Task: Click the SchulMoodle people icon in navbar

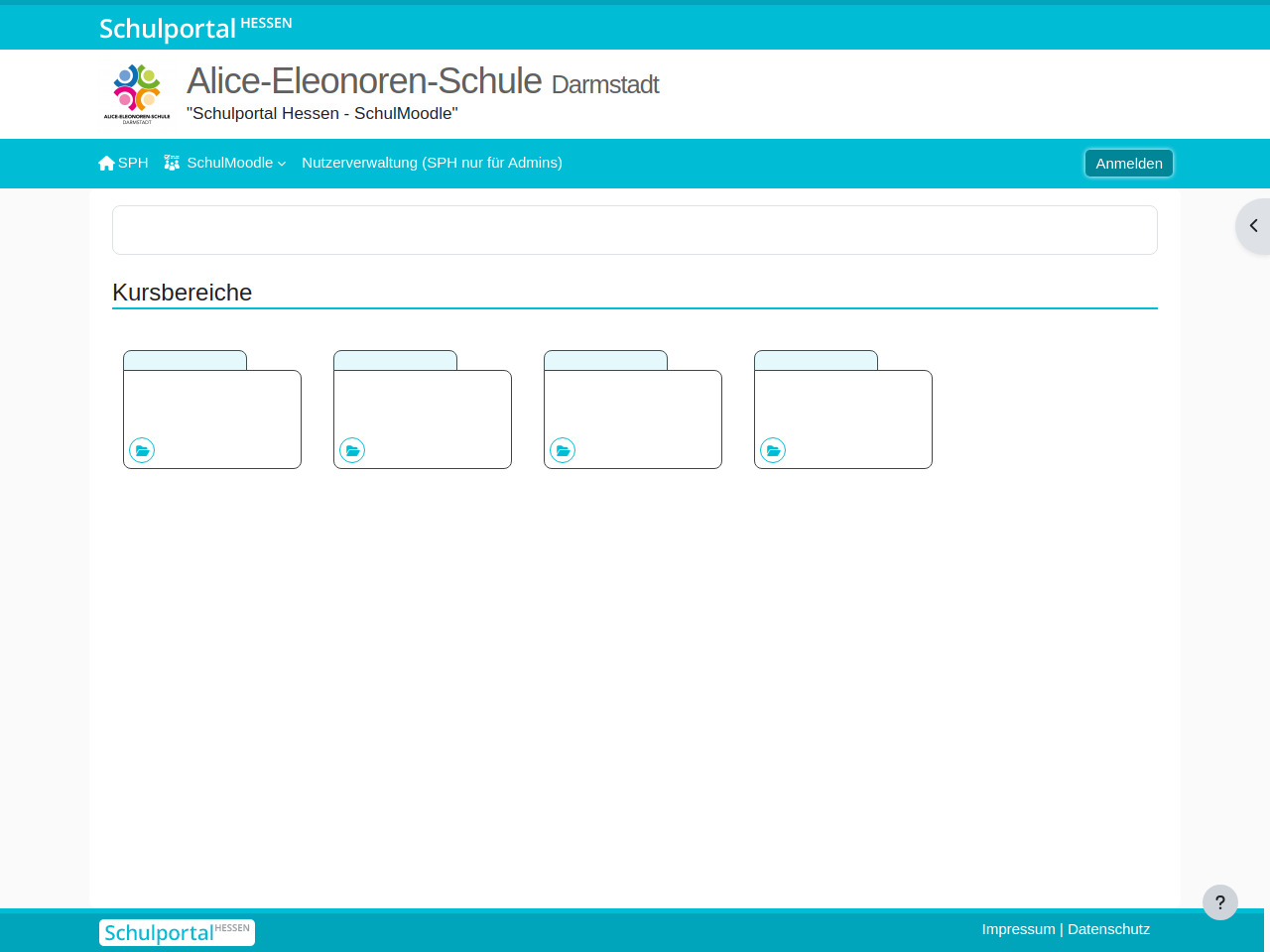Action: pyautogui.click(x=172, y=163)
